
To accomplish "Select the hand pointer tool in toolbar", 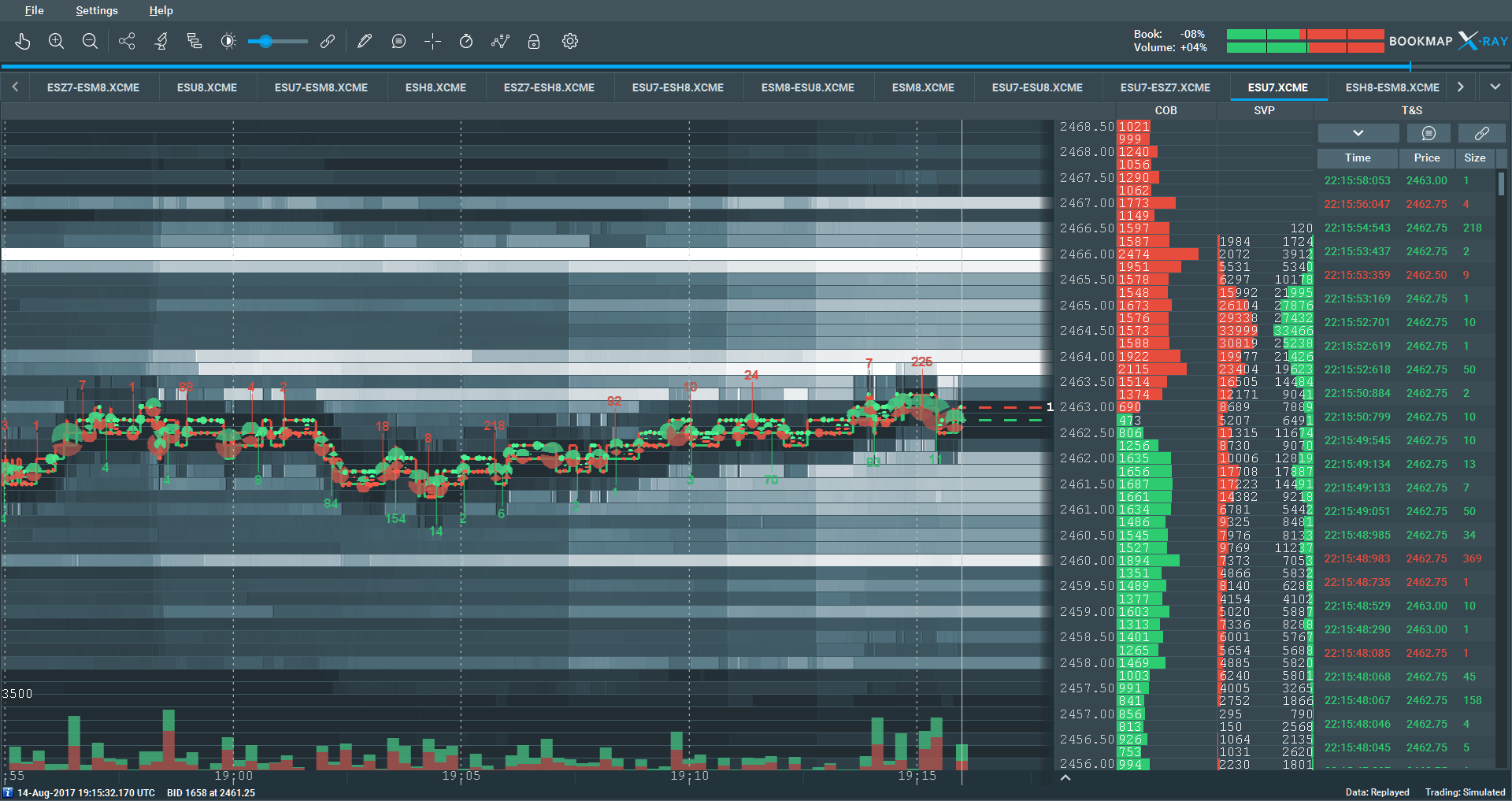I will [x=22, y=42].
